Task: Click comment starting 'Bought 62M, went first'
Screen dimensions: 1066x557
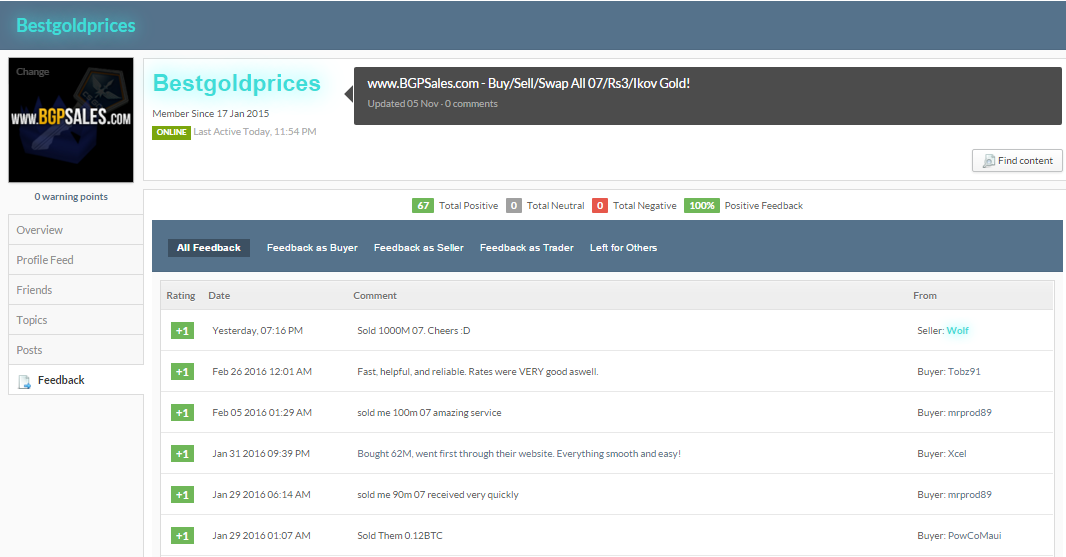Action: click(519, 454)
